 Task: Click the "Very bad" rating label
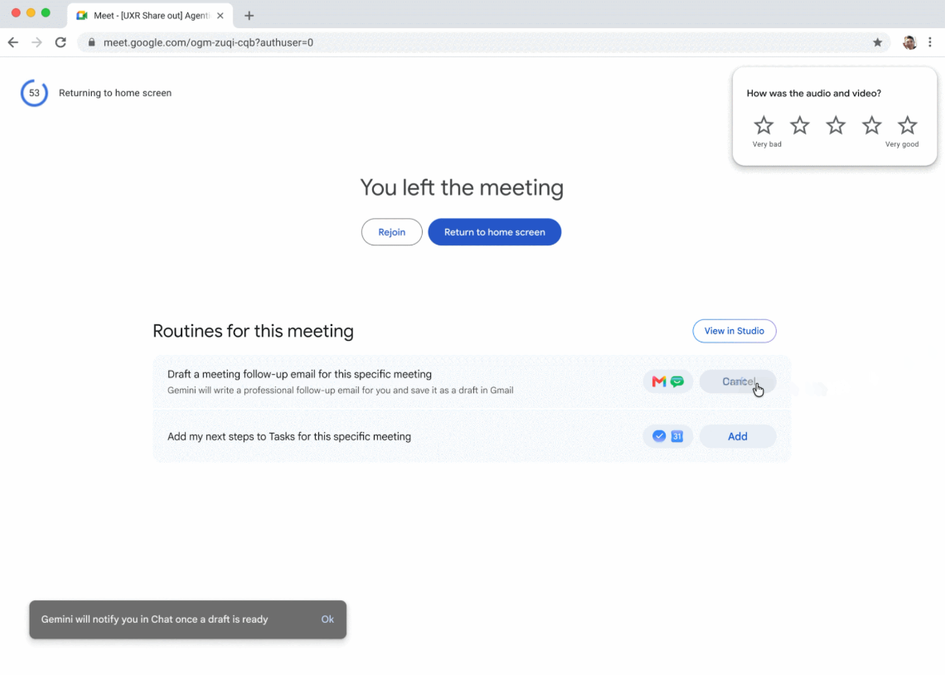click(x=767, y=144)
